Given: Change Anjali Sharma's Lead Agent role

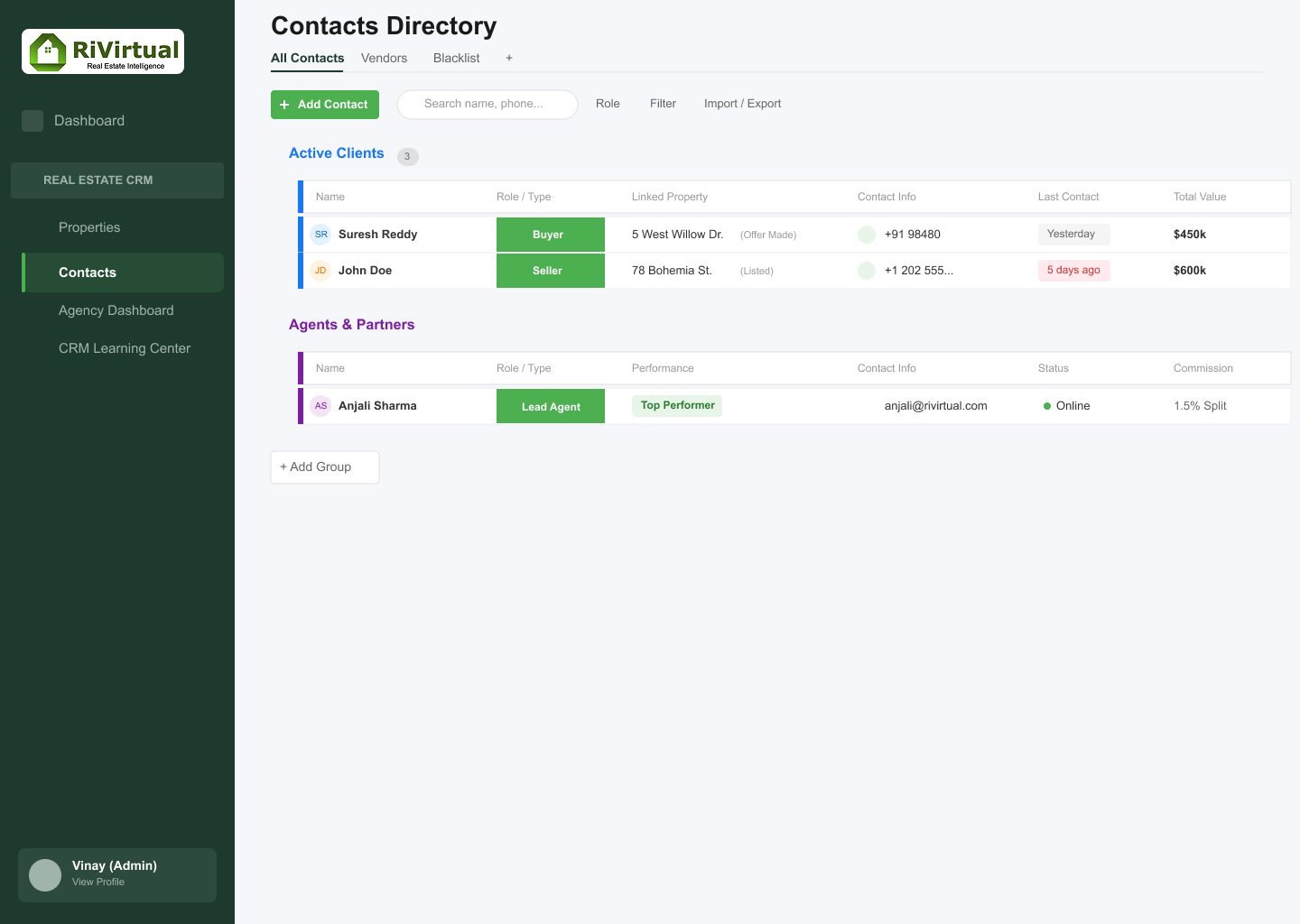Looking at the screenshot, I should tap(551, 406).
